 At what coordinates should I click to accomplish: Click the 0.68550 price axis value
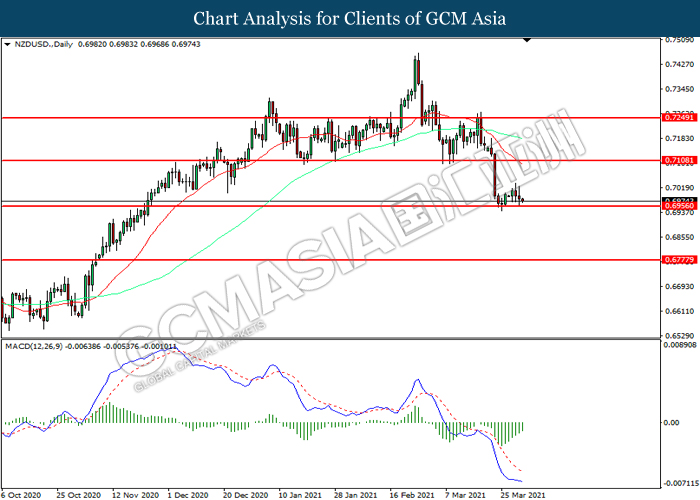point(679,237)
